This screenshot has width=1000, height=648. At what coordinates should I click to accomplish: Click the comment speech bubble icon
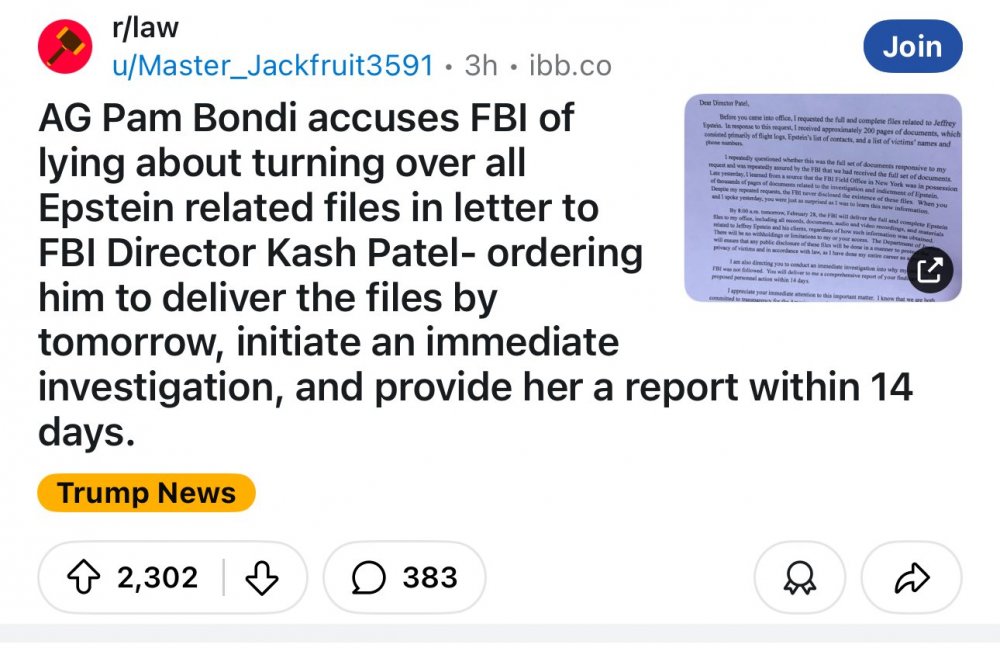369,578
